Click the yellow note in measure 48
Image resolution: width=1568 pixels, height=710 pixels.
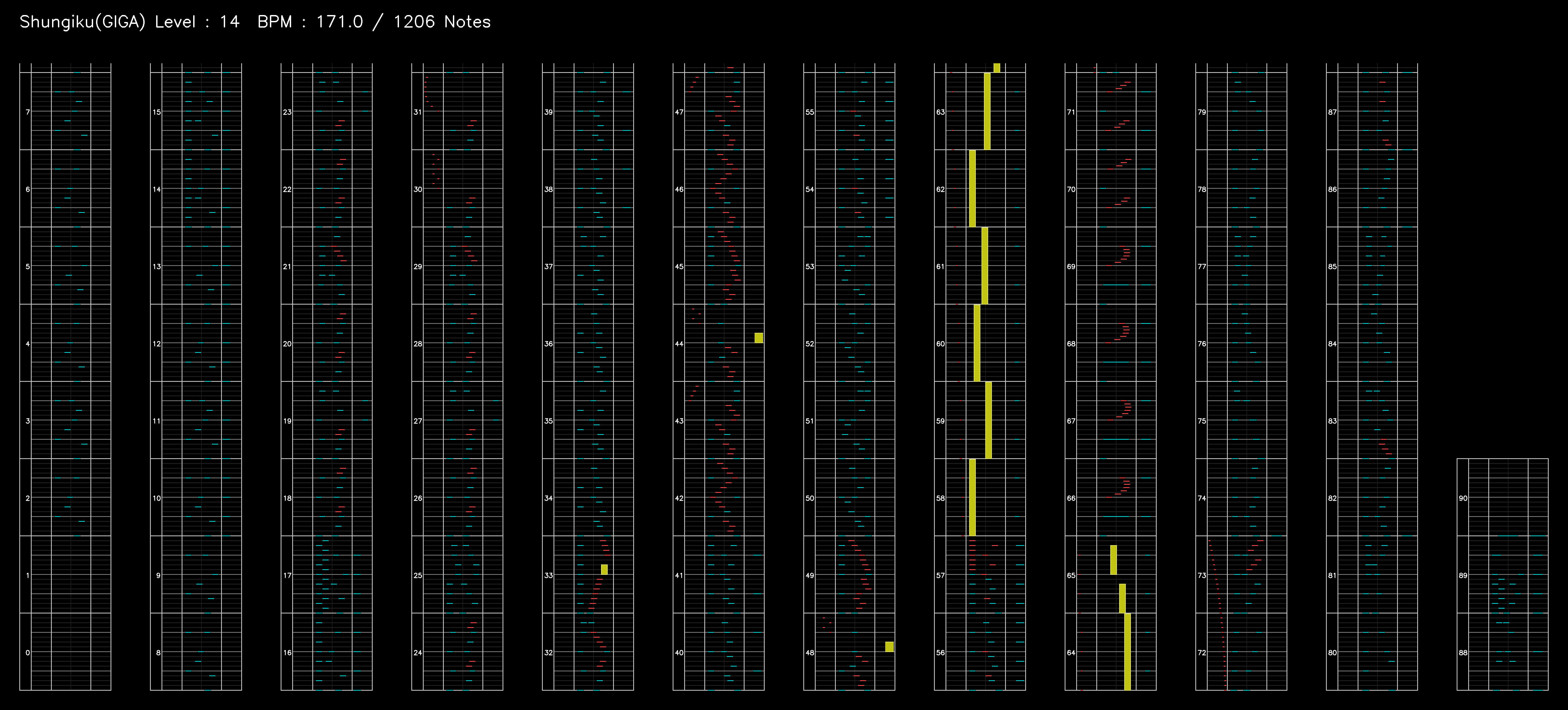889,647
